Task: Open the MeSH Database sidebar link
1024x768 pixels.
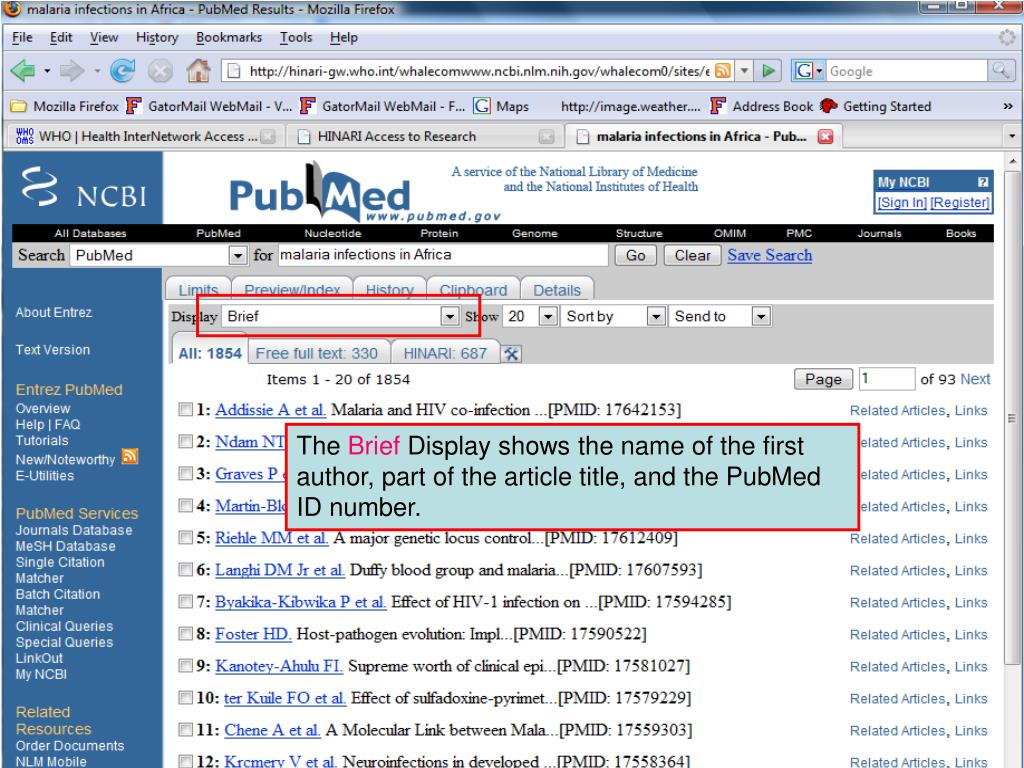Action: point(65,546)
